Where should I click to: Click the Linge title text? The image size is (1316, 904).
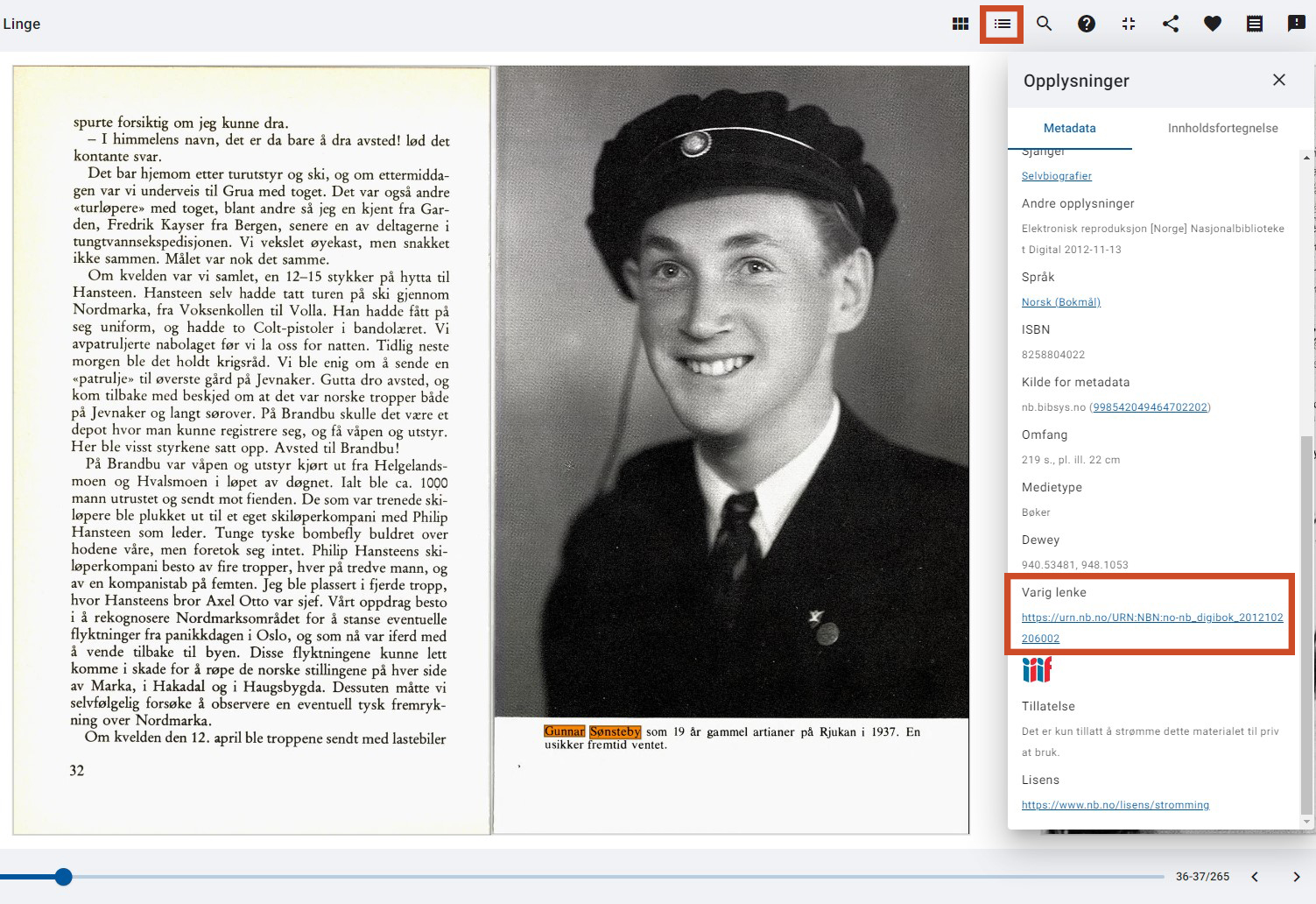coord(22,24)
